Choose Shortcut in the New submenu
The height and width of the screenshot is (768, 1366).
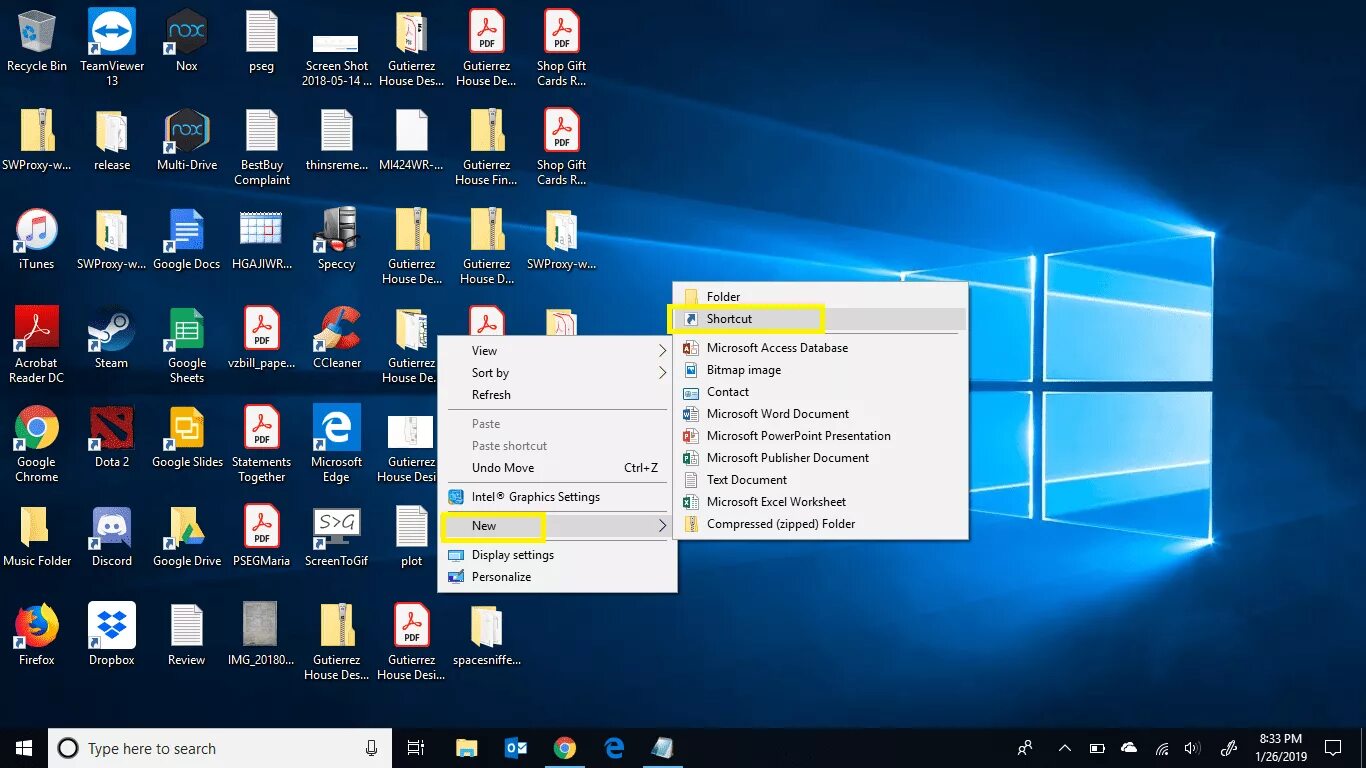tap(820, 319)
